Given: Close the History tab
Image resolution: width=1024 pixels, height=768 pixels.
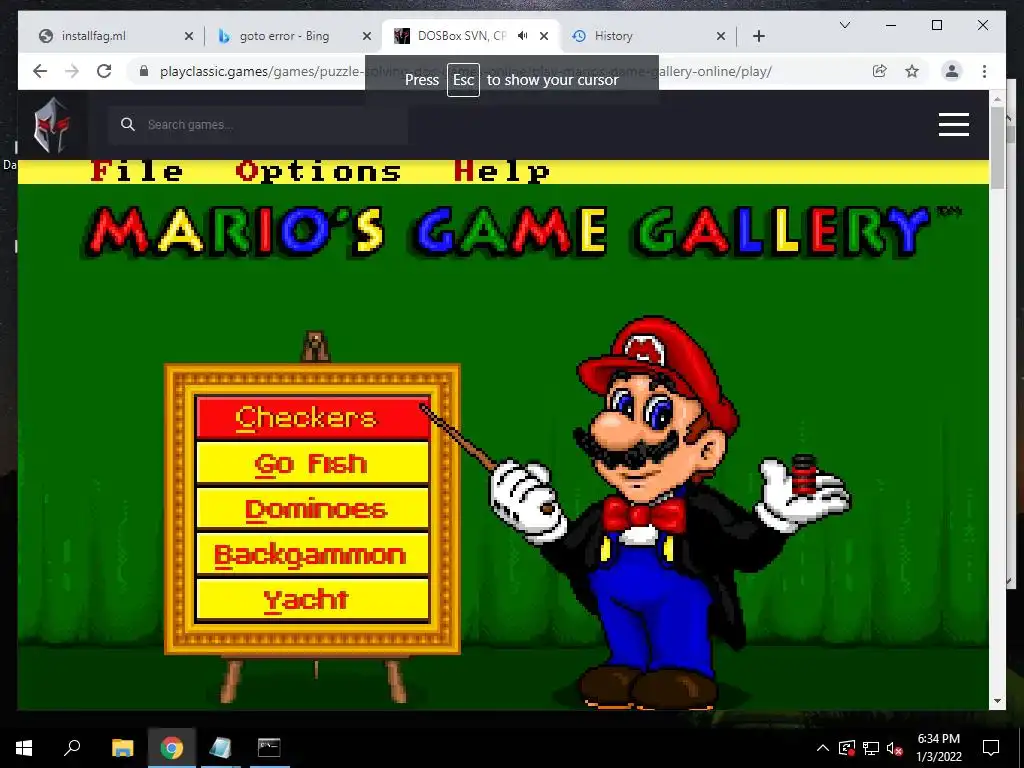Looking at the screenshot, I should tap(721, 36).
